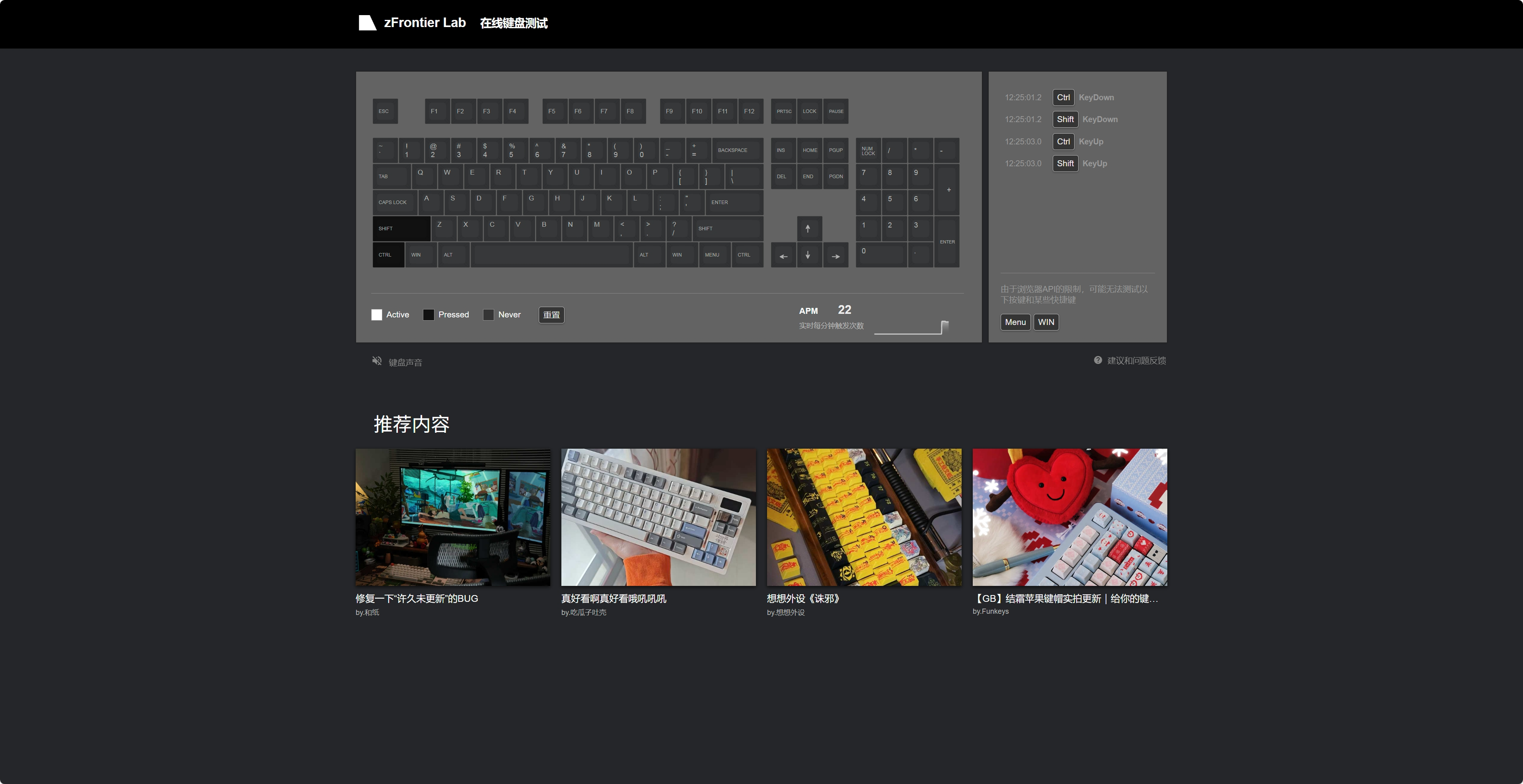Toggle the keyboard sound mute icon

tap(377, 361)
